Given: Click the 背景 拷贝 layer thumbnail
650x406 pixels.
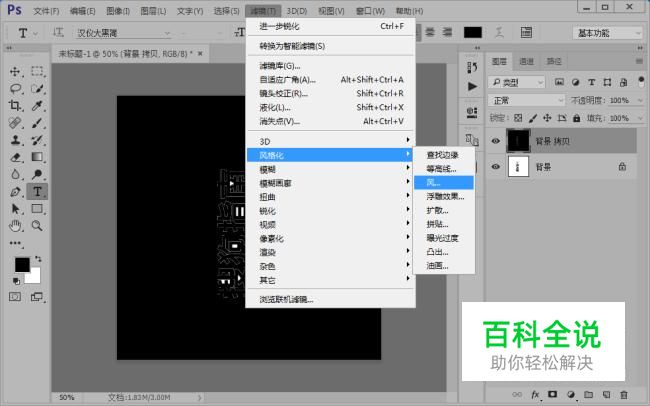Looking at the screenshot, I should pos(518,141).
